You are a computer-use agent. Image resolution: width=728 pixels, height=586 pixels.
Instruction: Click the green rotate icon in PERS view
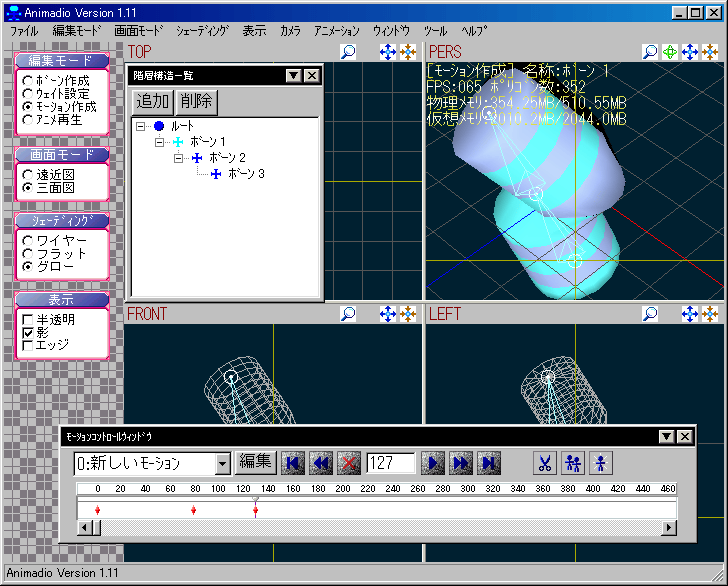click(x=670, y=52)
